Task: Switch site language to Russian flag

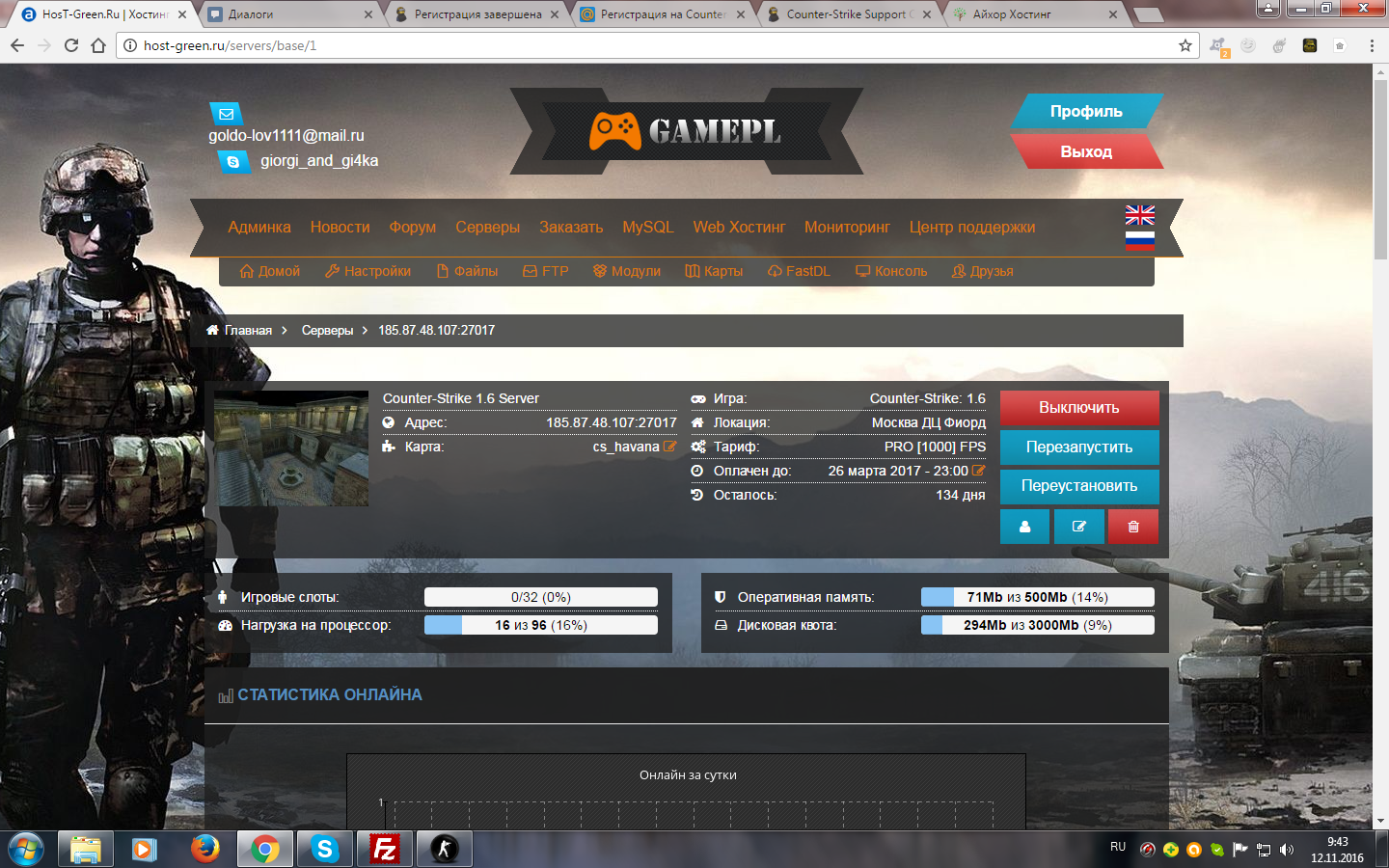Action: [1140, 239]
